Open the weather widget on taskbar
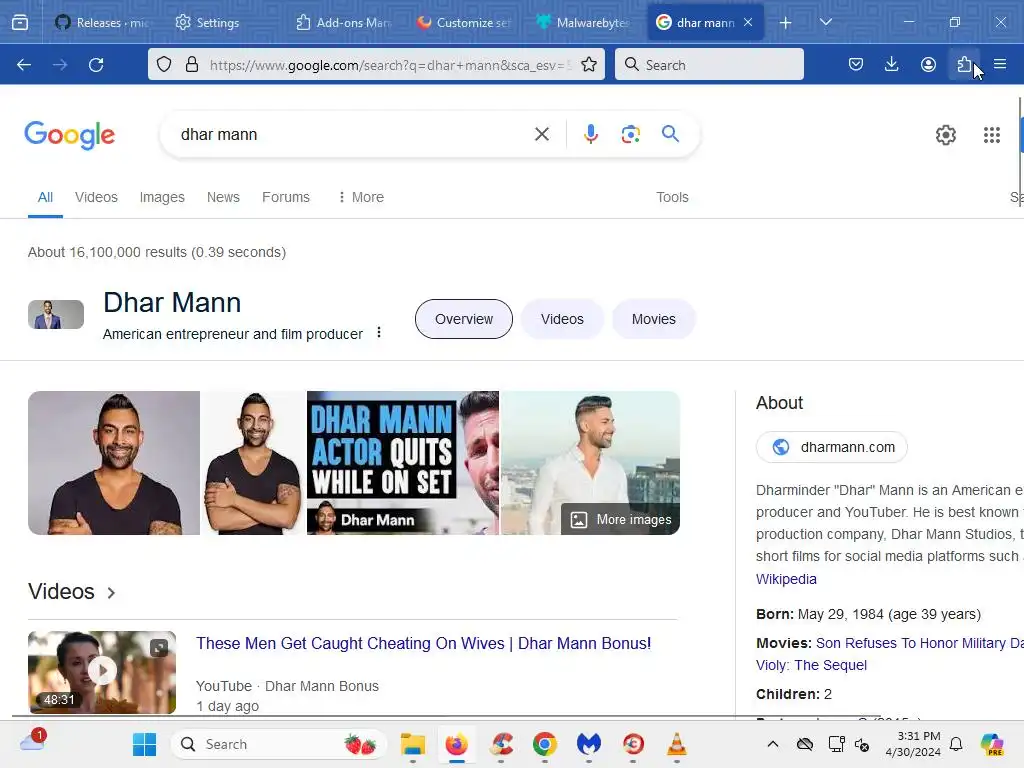The width and height of the screenshot is (1024, 768). (33, 741)
